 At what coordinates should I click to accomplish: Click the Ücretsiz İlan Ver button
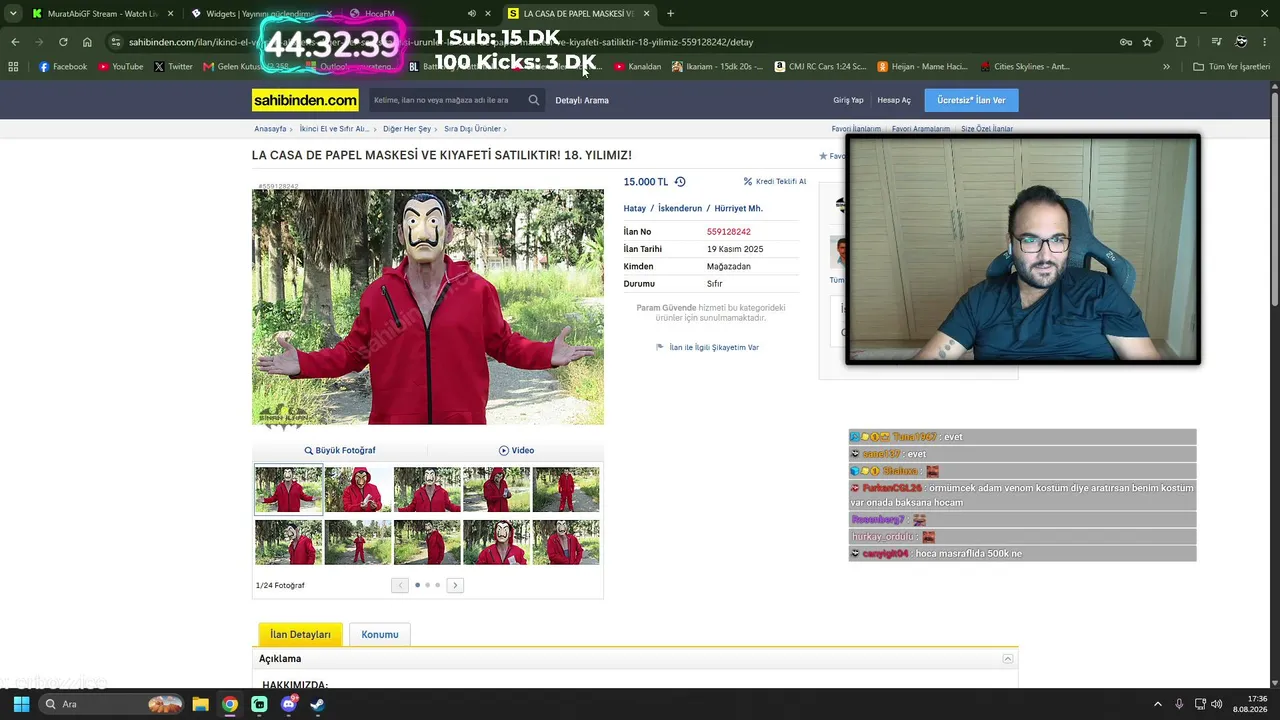click(971, 100)
